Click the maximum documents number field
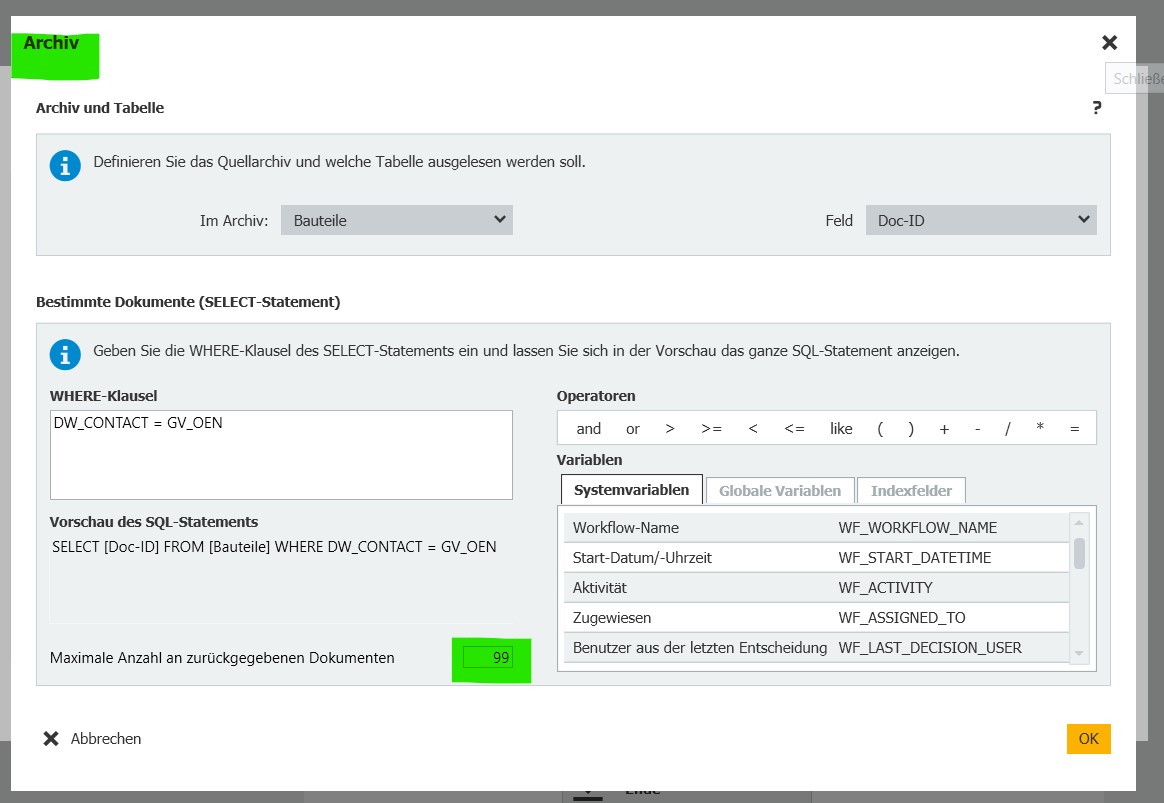 click(488, 658)
